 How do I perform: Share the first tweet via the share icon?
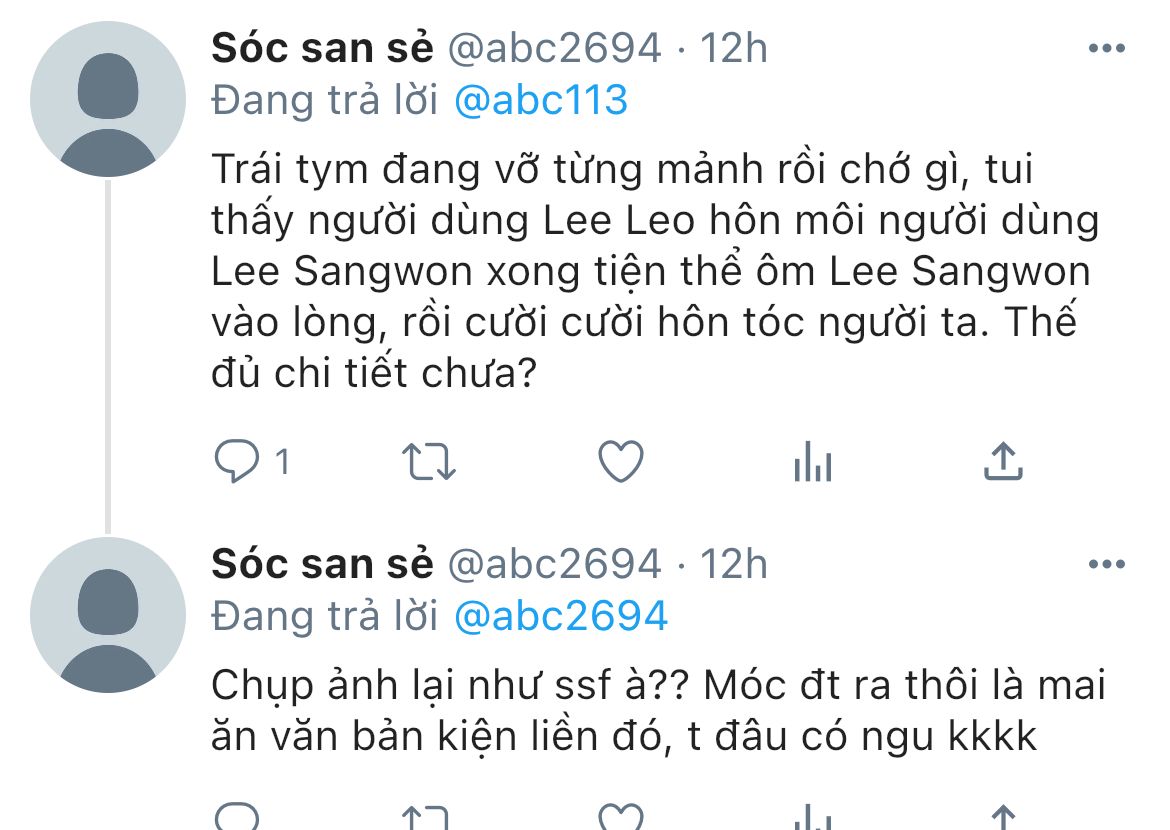click(x=1003, y=461)
